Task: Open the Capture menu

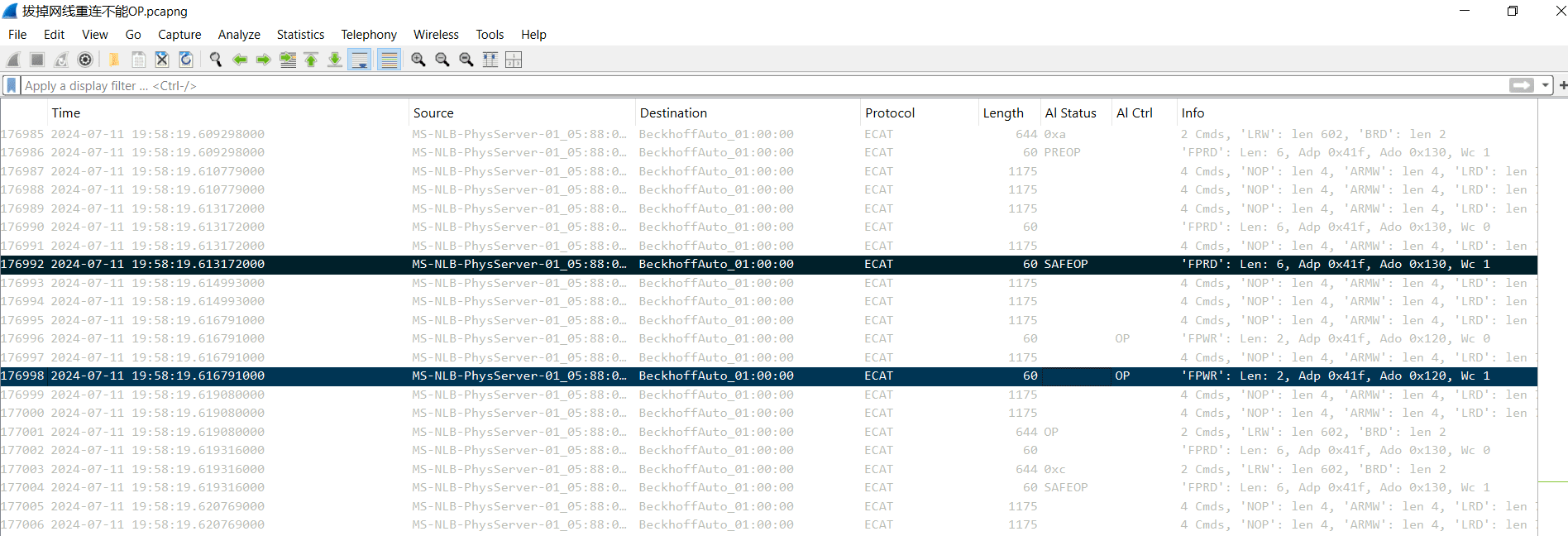Action: (179, 35)
